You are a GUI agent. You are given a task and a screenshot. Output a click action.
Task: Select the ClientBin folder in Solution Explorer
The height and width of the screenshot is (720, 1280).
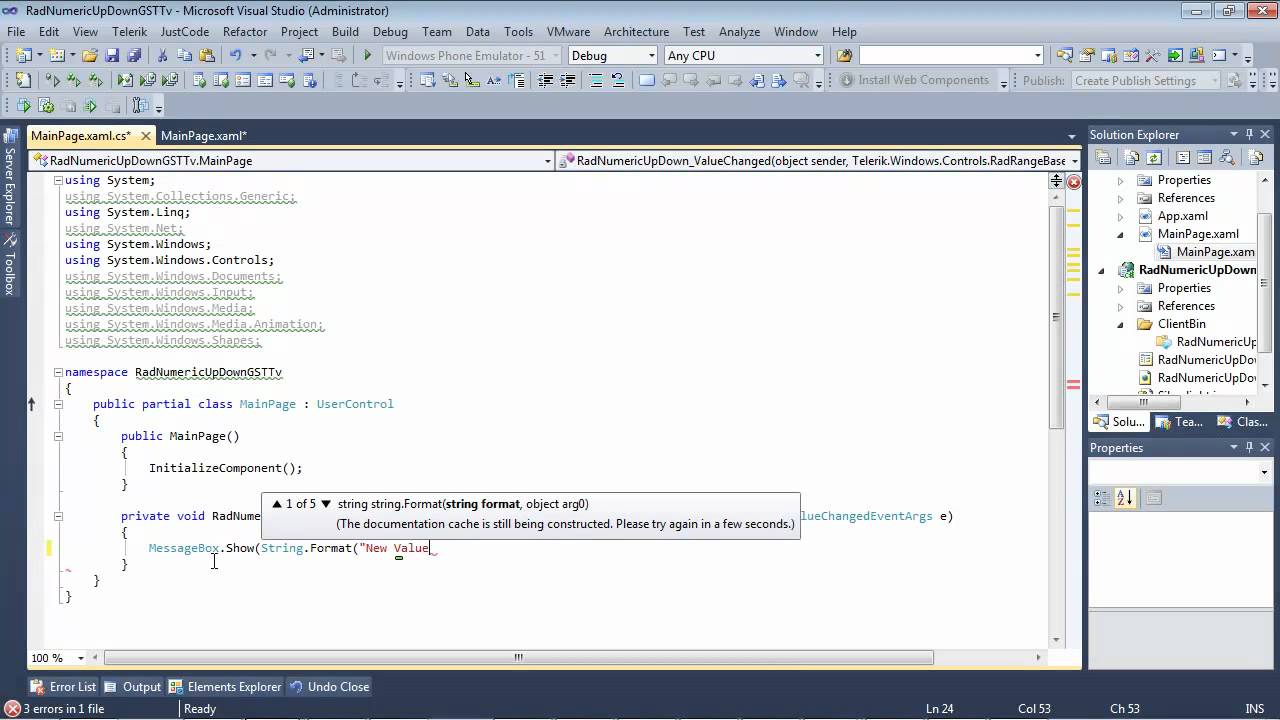pos(1181,324)
